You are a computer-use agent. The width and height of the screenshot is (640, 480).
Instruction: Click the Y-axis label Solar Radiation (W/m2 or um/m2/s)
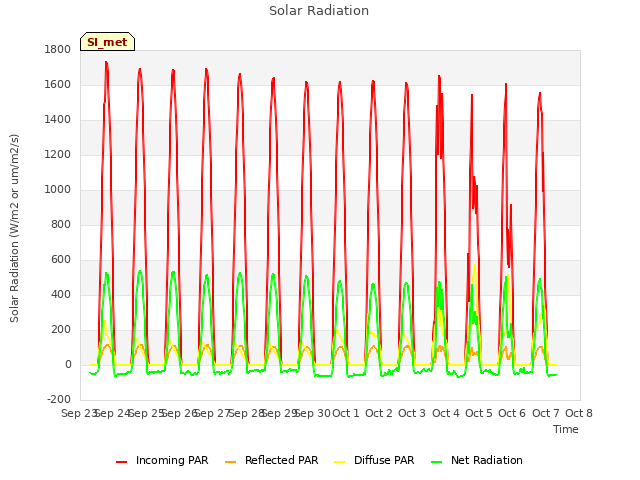(14, 228)
